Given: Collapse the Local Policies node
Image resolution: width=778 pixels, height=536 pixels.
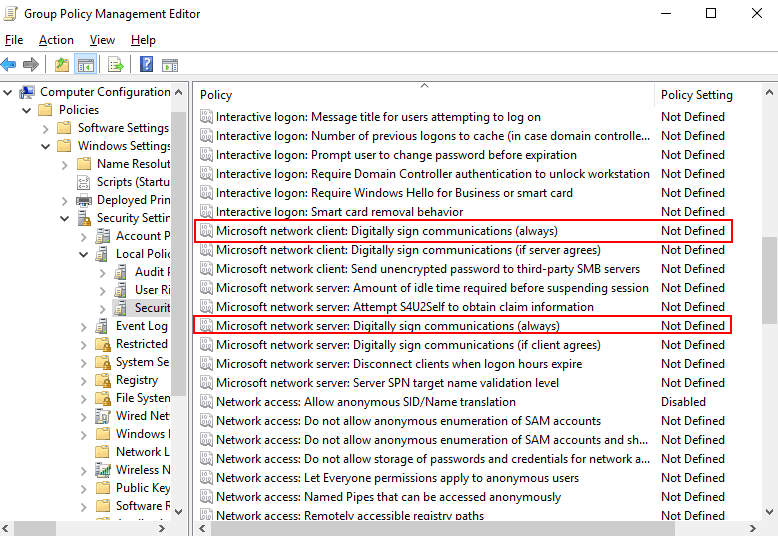Looking at the screenshot, I should (83, 255).
